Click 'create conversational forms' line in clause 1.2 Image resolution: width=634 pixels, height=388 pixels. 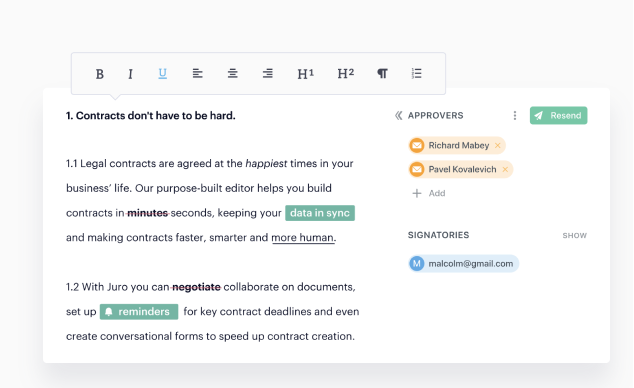point(210,336)
